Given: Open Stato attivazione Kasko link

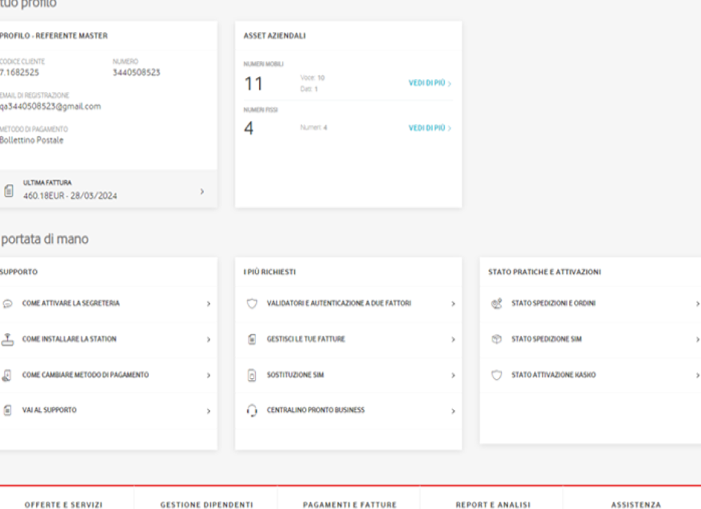Looking at the screenshot, I should point(553,374).
